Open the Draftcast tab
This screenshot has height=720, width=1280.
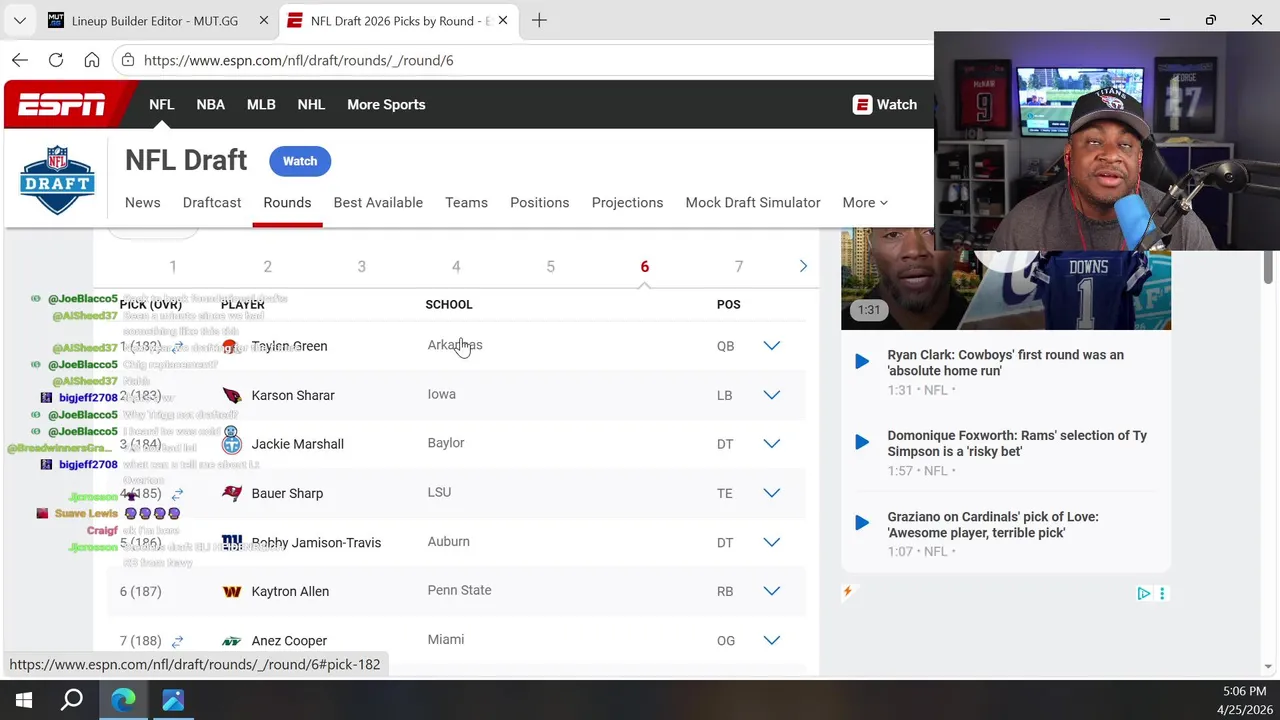pos(212,202)
